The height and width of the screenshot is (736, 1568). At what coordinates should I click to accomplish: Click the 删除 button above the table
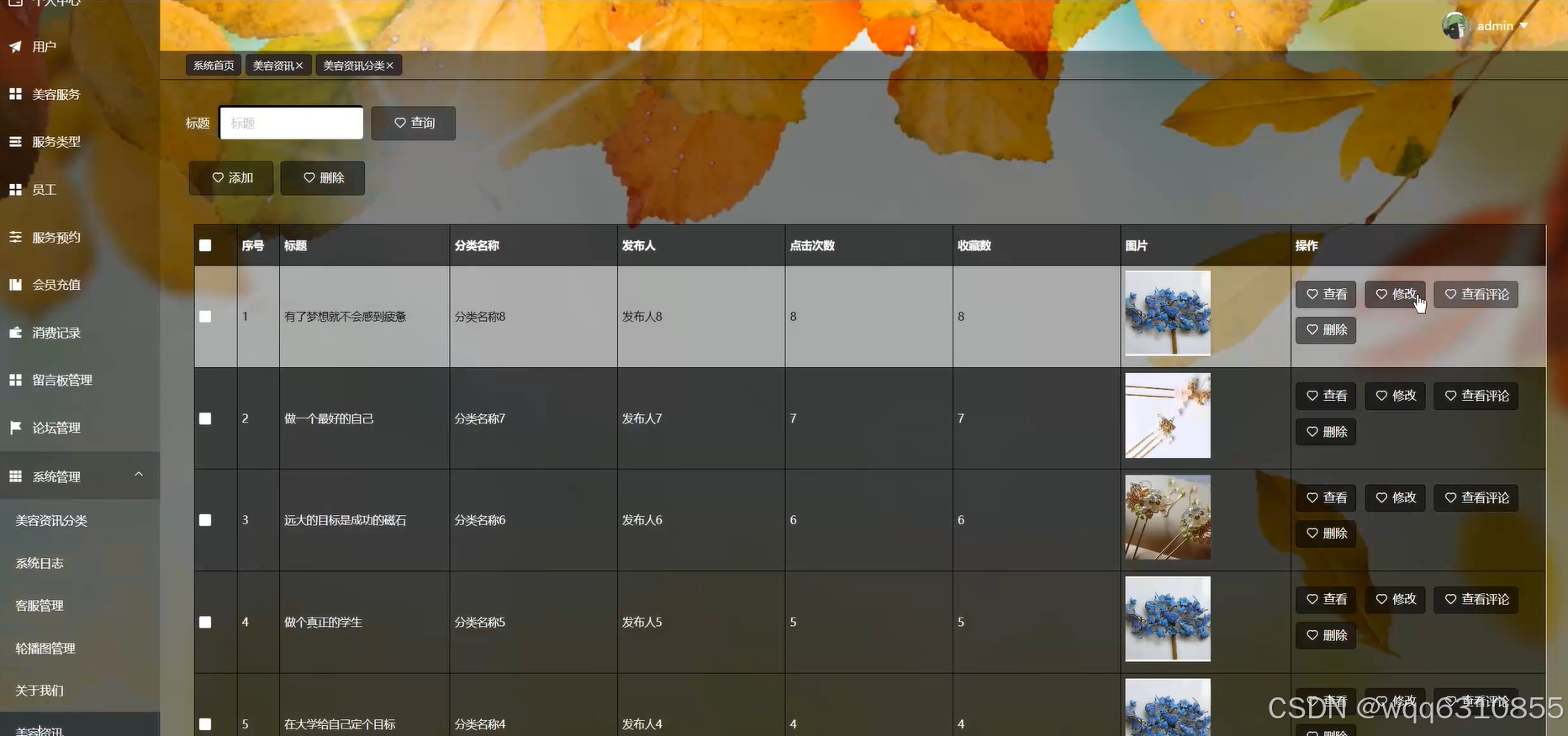[x=323, y=178]
